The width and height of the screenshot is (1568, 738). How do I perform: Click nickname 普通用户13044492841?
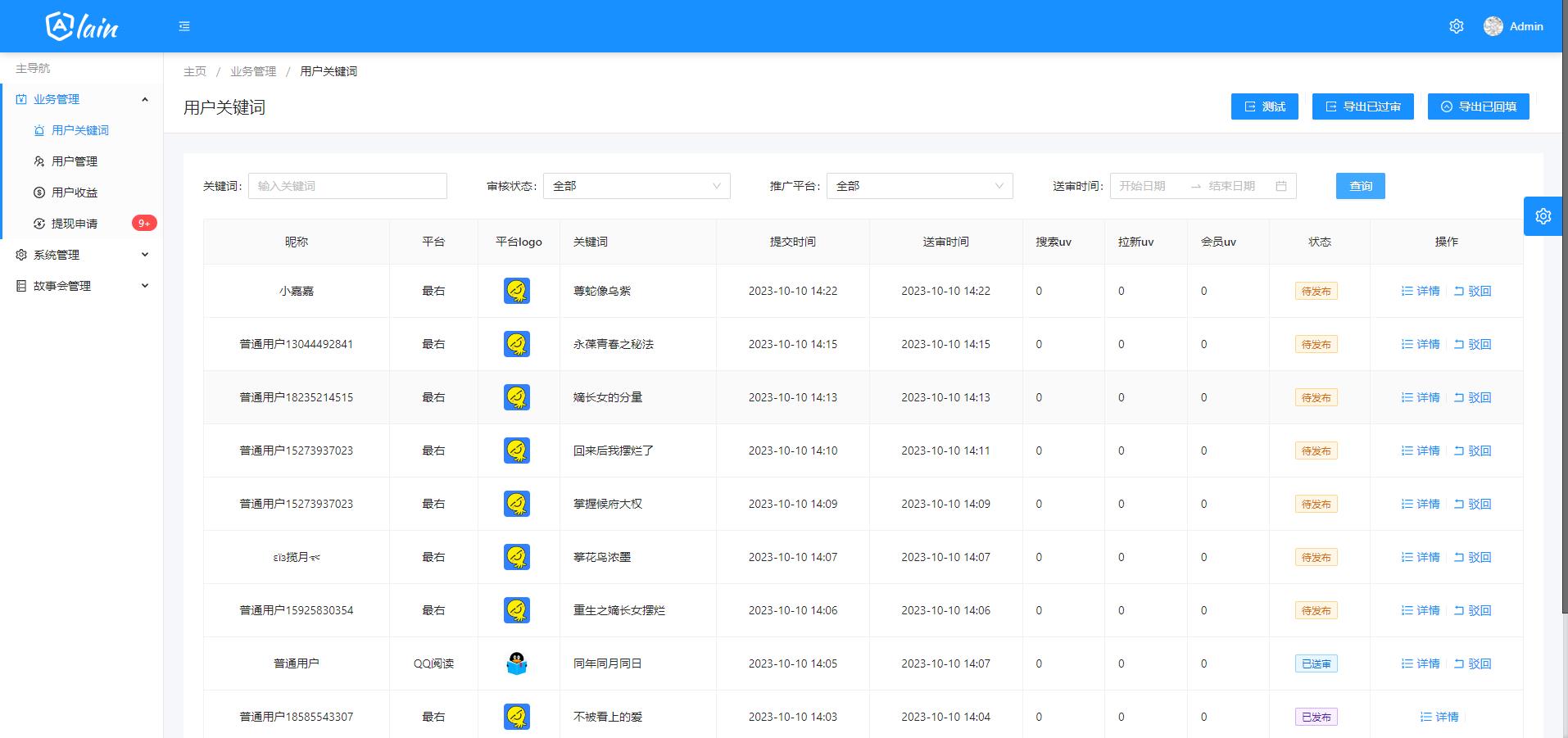(296, 344)
